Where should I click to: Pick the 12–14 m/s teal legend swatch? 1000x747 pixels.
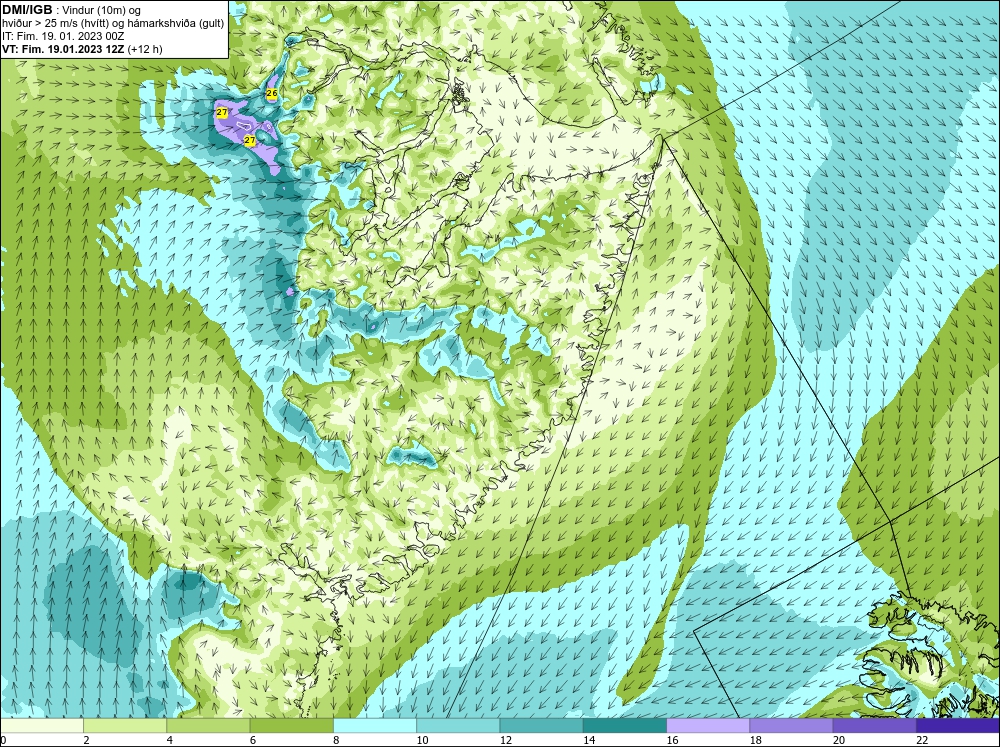[x=541, y=726]
